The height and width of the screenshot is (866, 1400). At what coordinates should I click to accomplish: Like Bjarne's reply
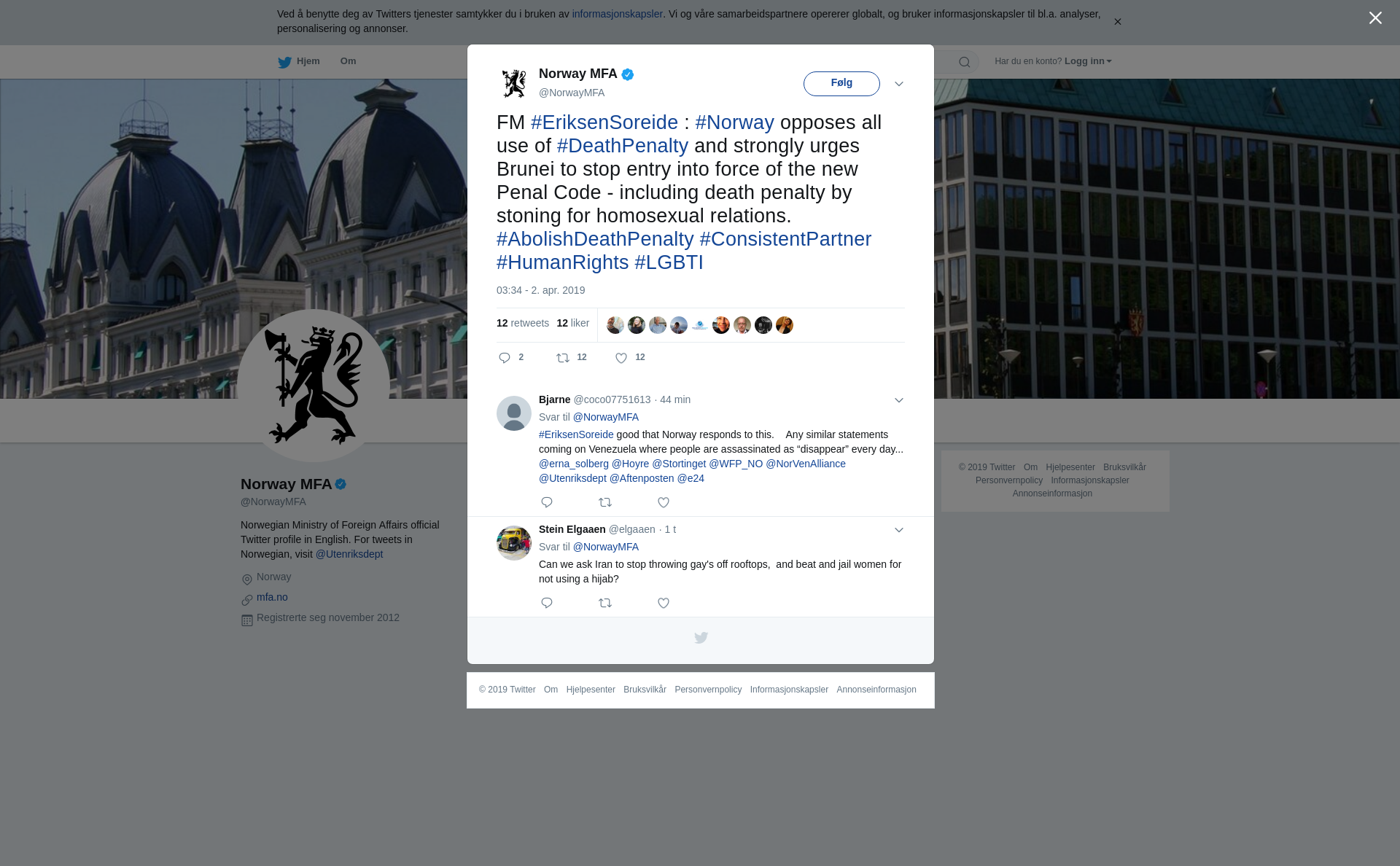pos(664,502)
